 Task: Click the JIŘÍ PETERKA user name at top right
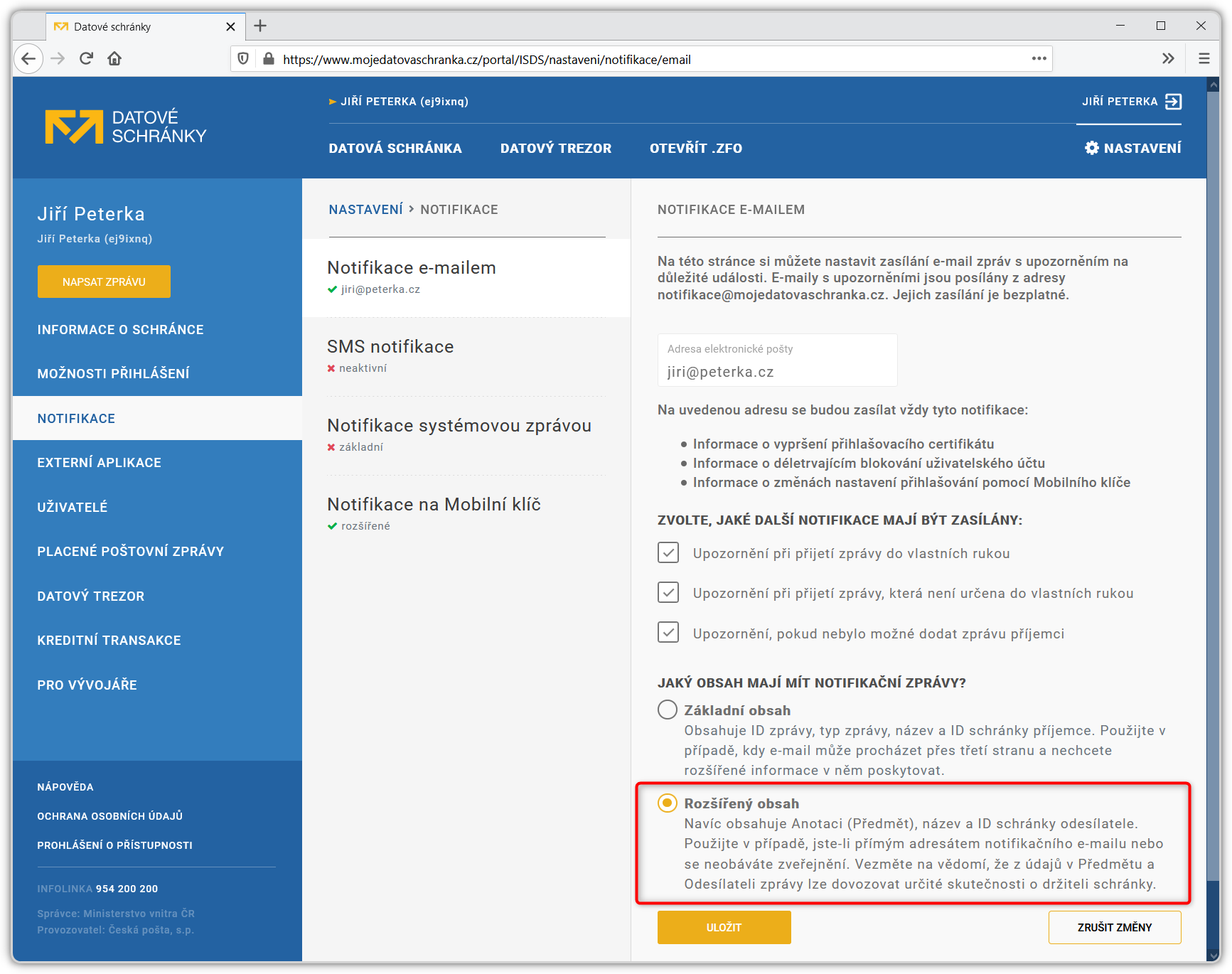(1120, 102)
